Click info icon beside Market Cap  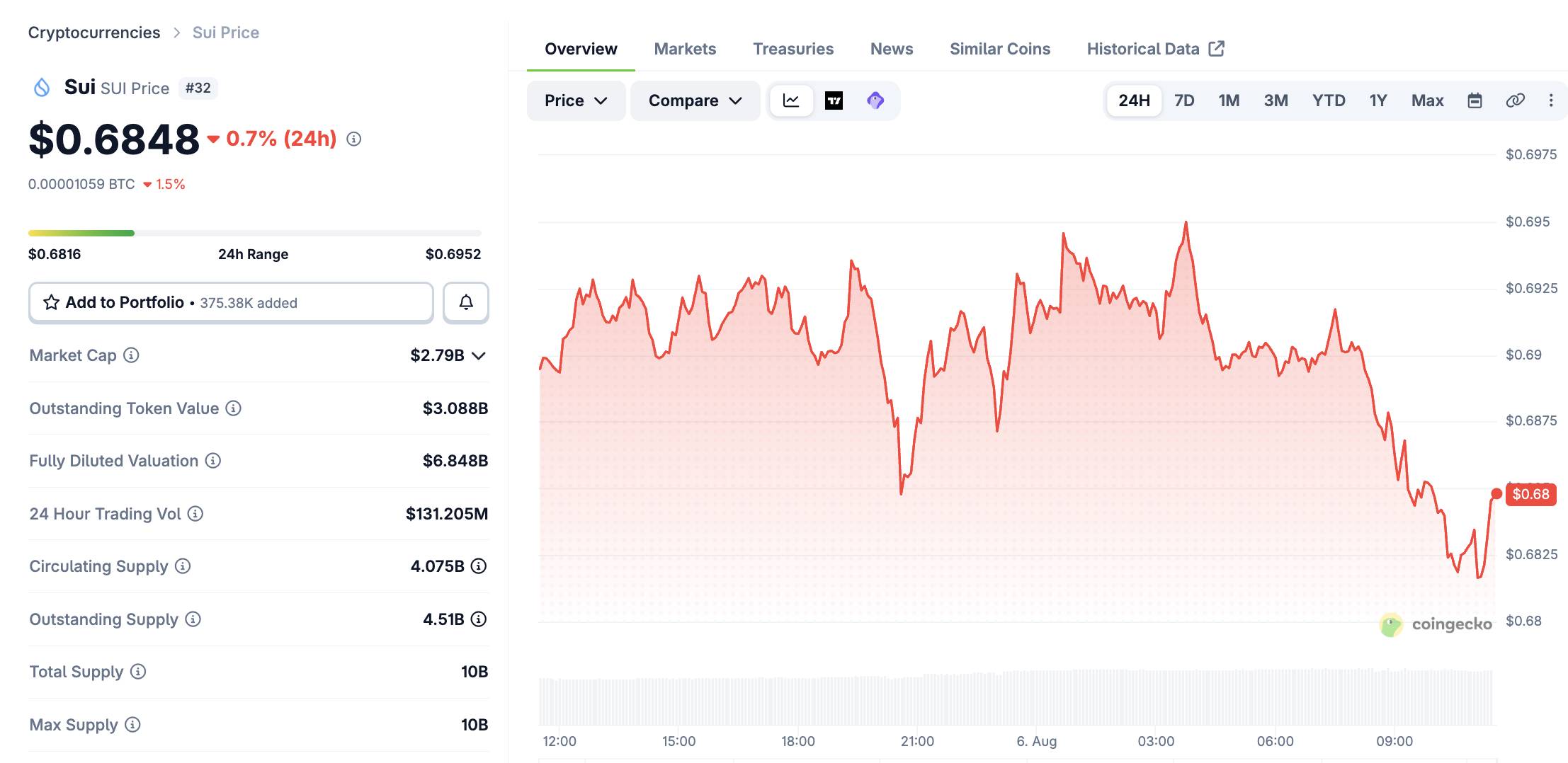click(x=131, y=355)
